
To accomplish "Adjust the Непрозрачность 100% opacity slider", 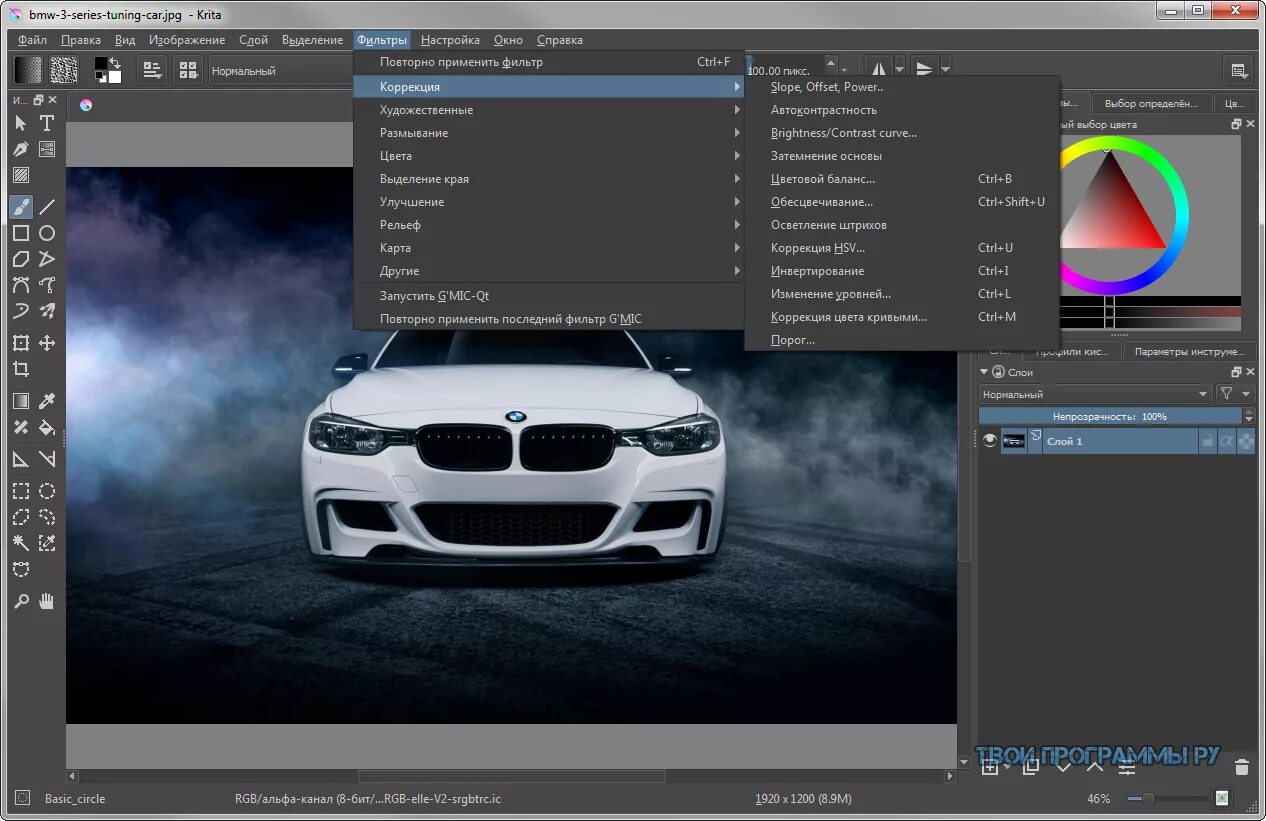I will tap(1109, 416).
